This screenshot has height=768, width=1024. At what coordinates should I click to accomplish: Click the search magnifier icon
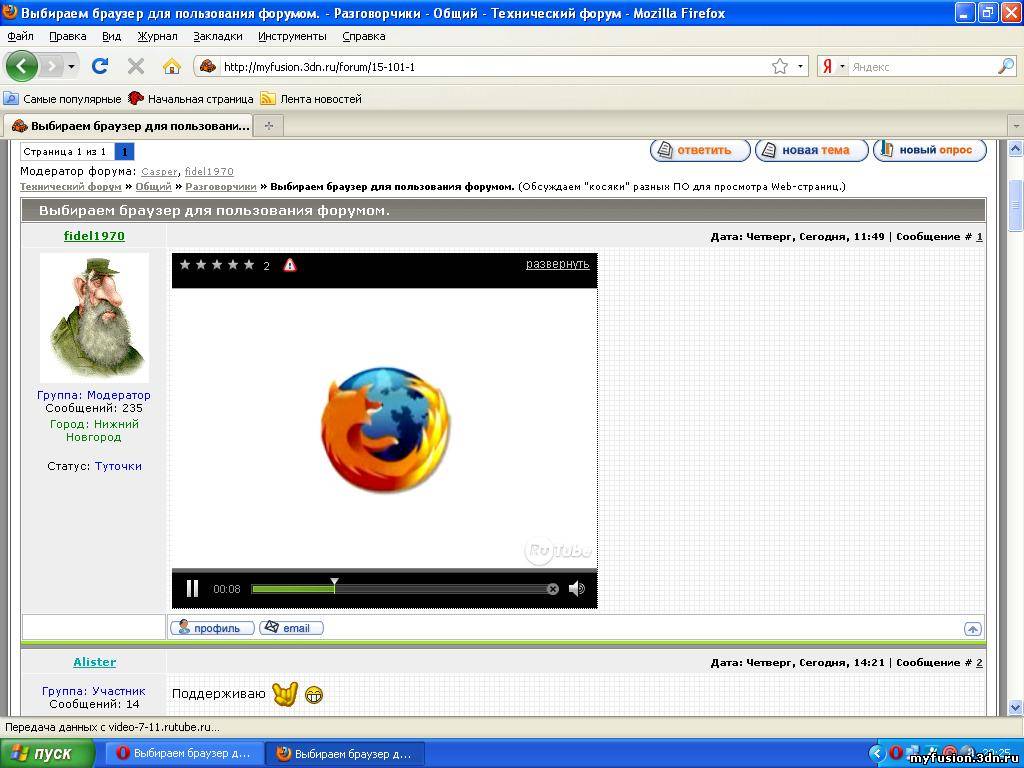coord(1006,66)
